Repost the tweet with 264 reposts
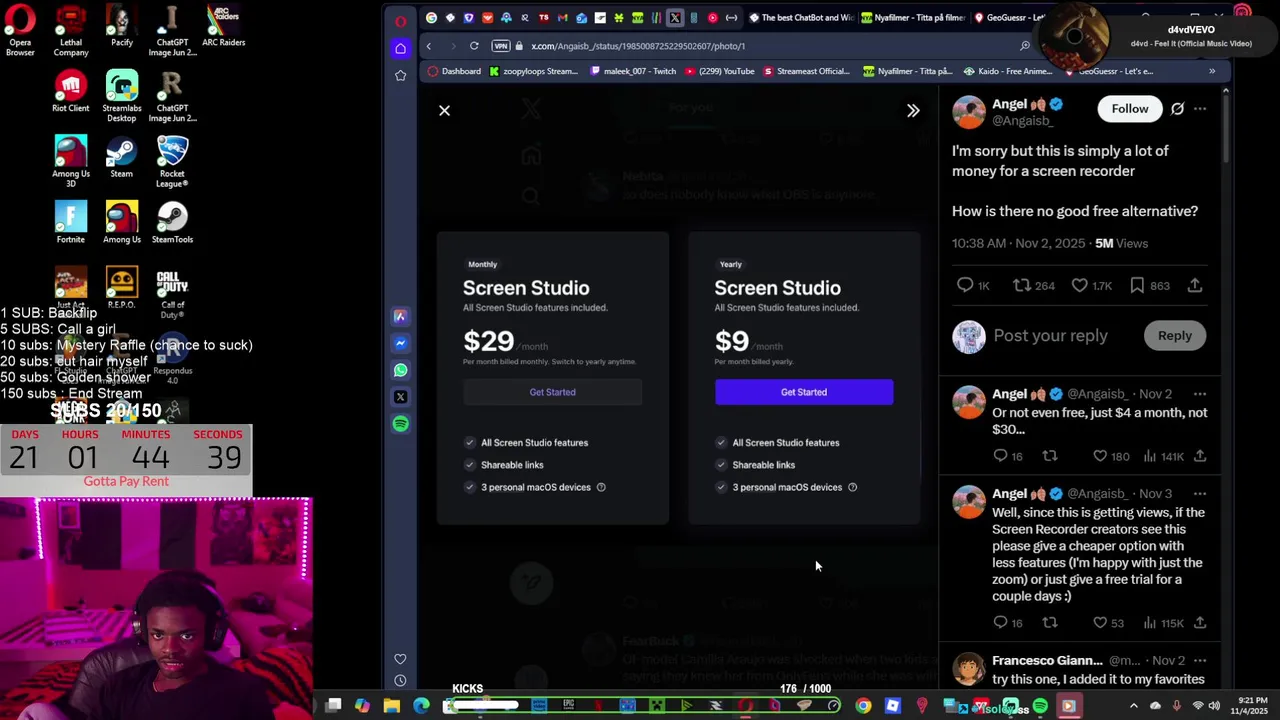 coord(1033,285)
